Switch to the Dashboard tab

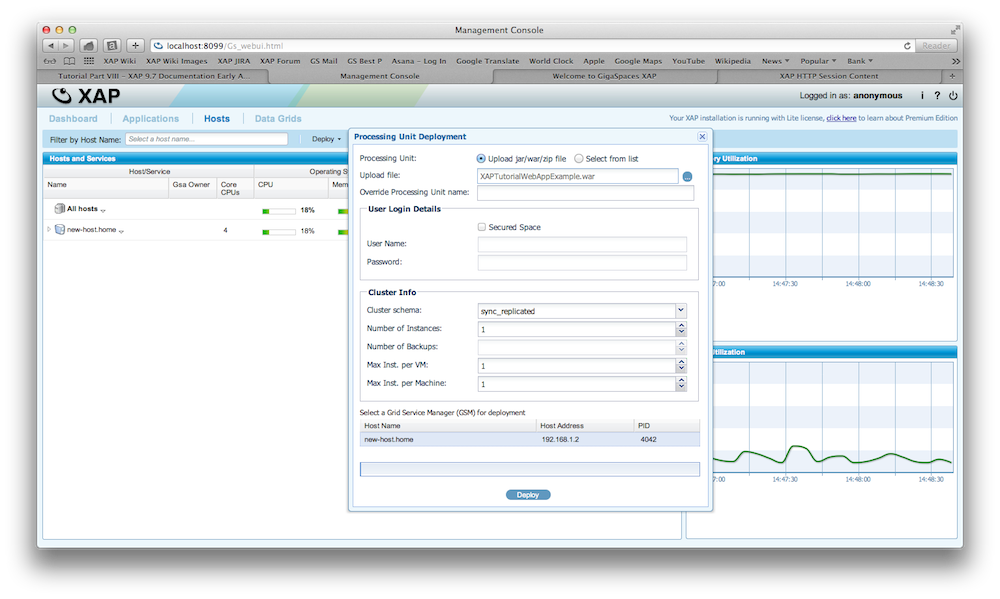[x=73, y=119]
